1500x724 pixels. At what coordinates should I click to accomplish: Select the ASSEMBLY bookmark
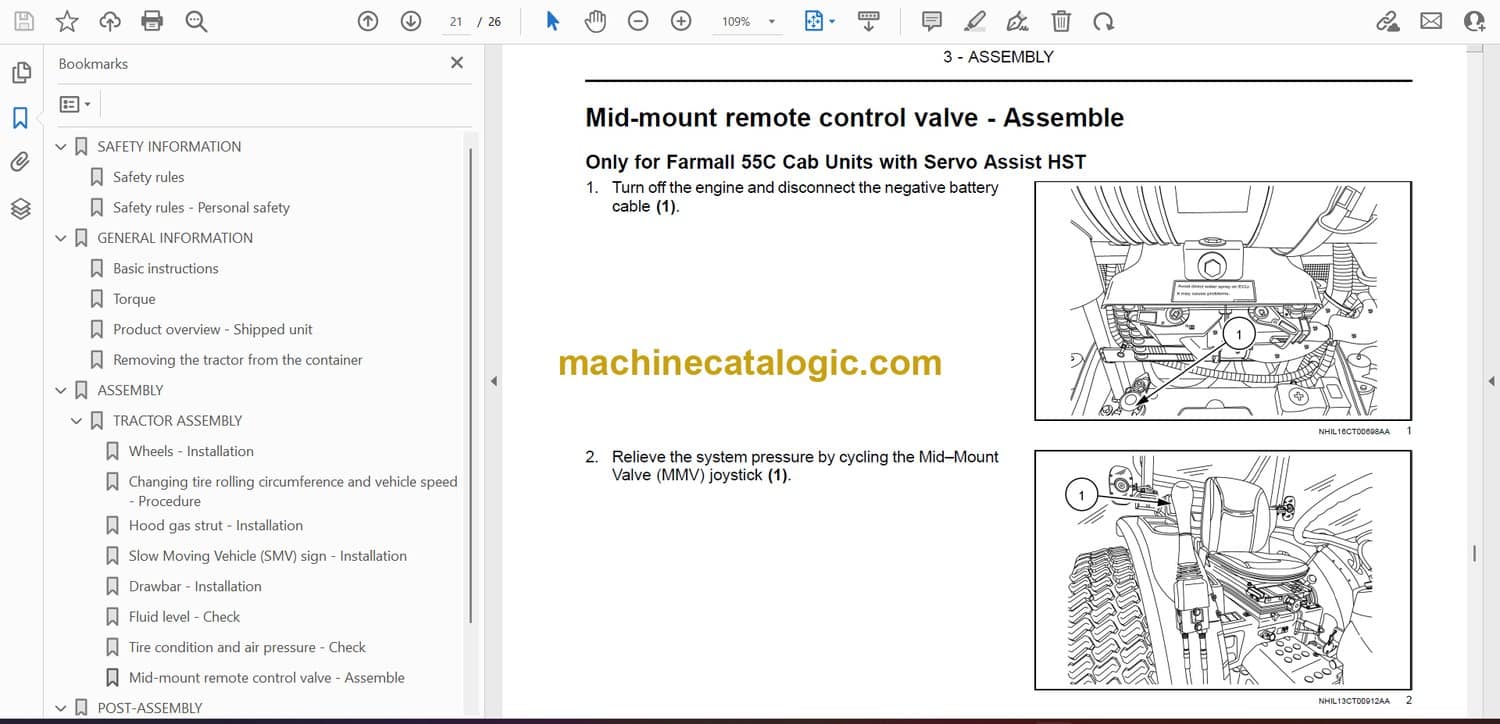pyautogui.click(x=130, y=390)
